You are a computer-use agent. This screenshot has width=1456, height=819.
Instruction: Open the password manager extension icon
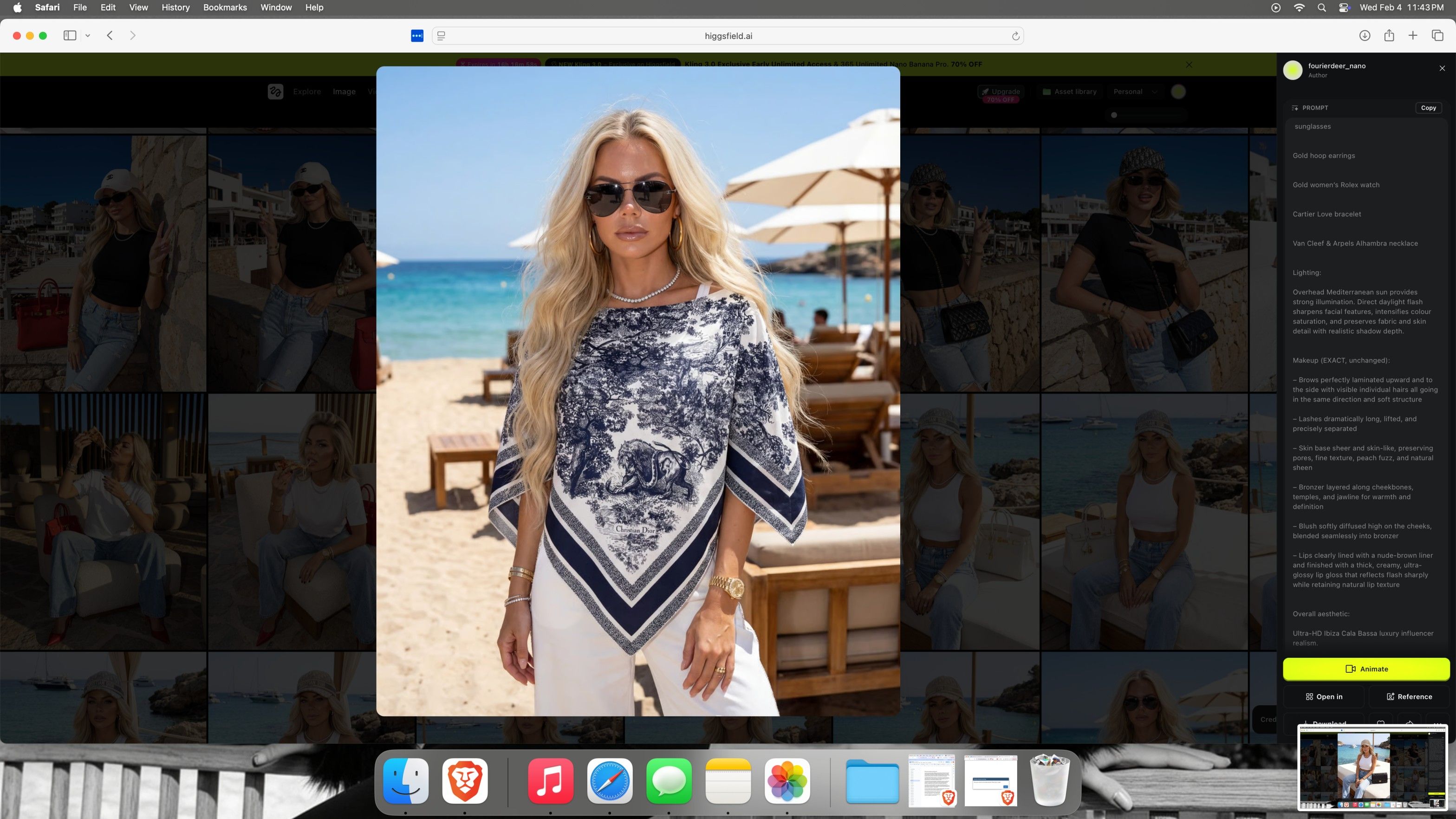point(417,36)
